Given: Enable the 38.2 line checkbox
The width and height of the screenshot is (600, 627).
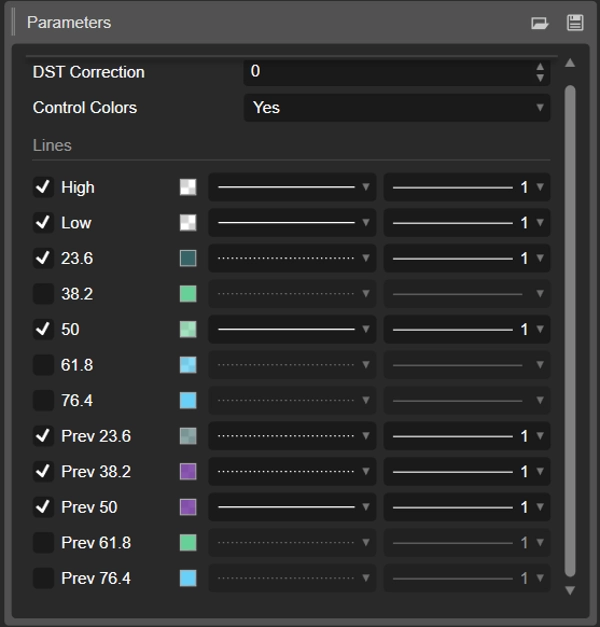Looking at the screenshot, I should [43, 294].
